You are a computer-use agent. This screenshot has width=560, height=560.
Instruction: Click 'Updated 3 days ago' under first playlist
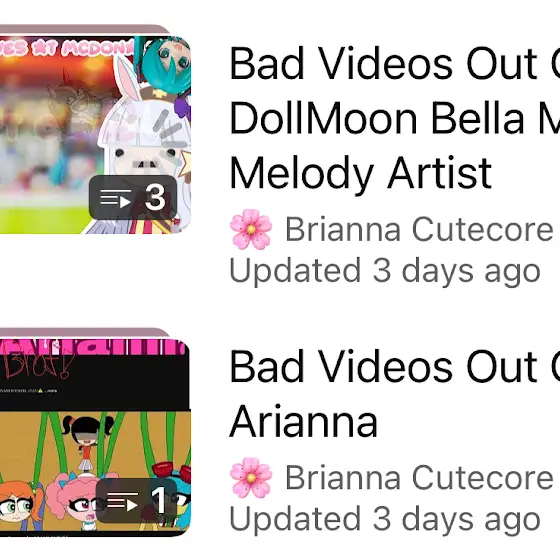[x=385, y=271]
